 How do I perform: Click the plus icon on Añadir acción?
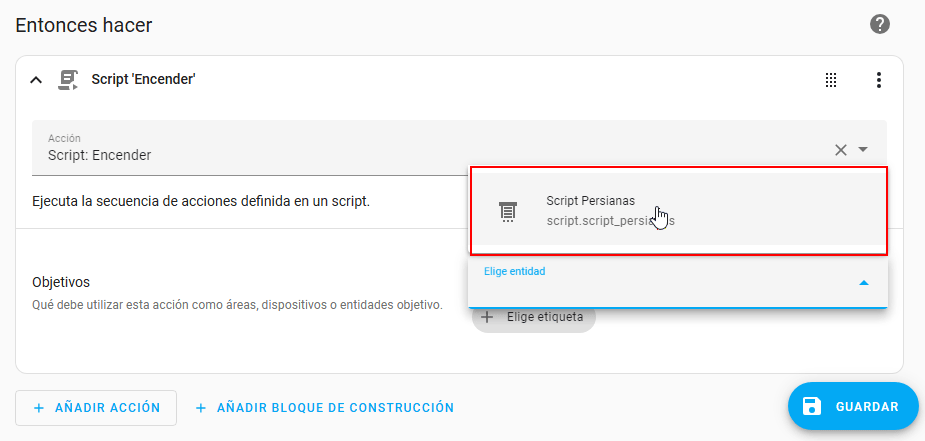(x=39, y=408)
